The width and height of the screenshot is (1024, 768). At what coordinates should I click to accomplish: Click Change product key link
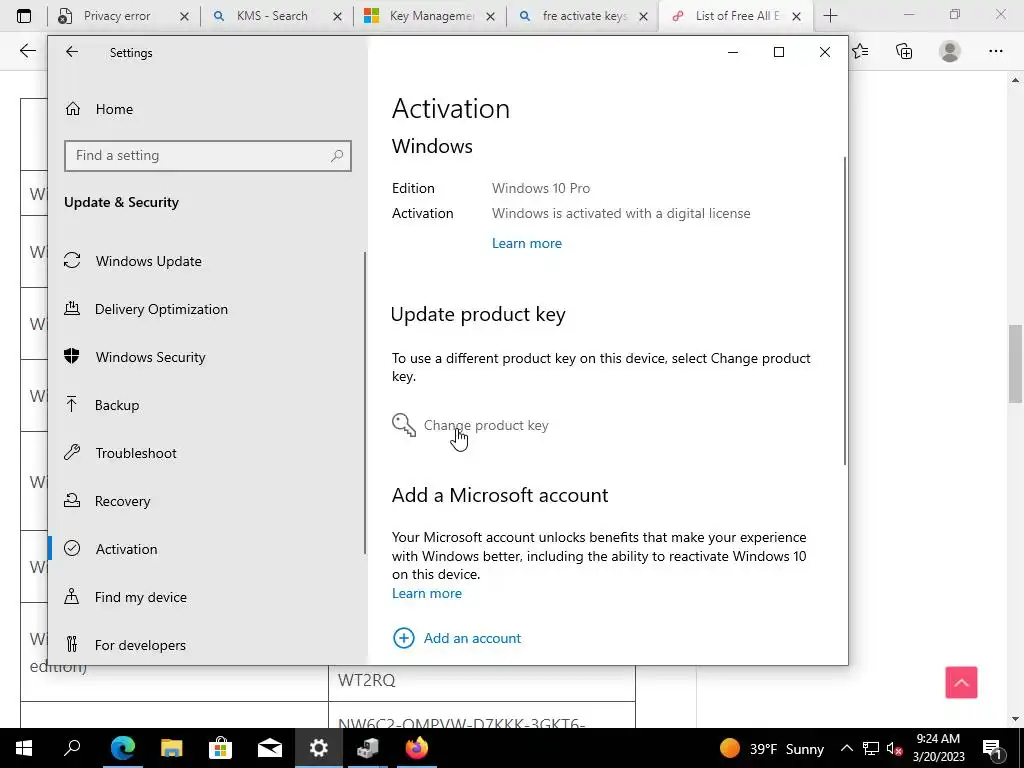tap(486, 425)
